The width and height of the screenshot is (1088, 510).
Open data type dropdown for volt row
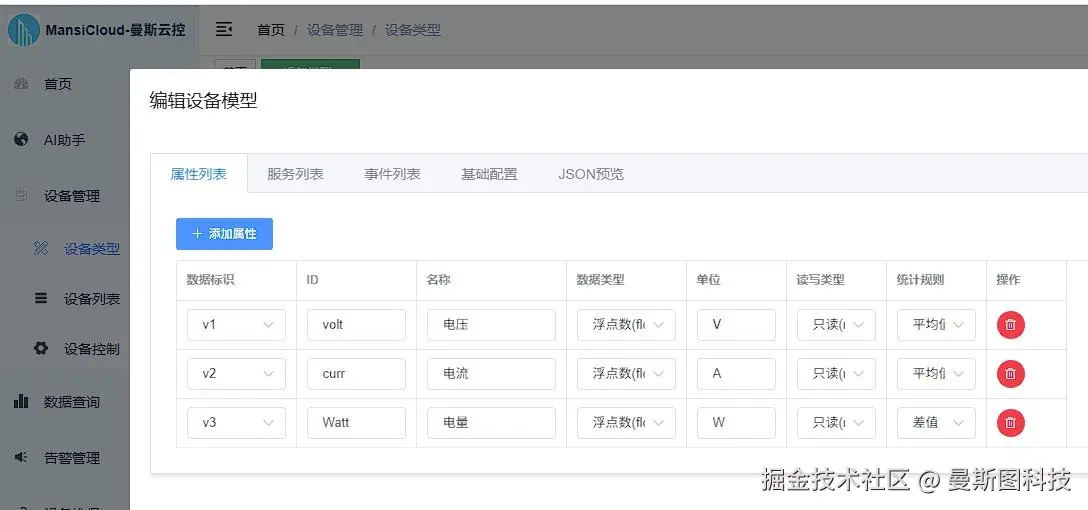626,325
